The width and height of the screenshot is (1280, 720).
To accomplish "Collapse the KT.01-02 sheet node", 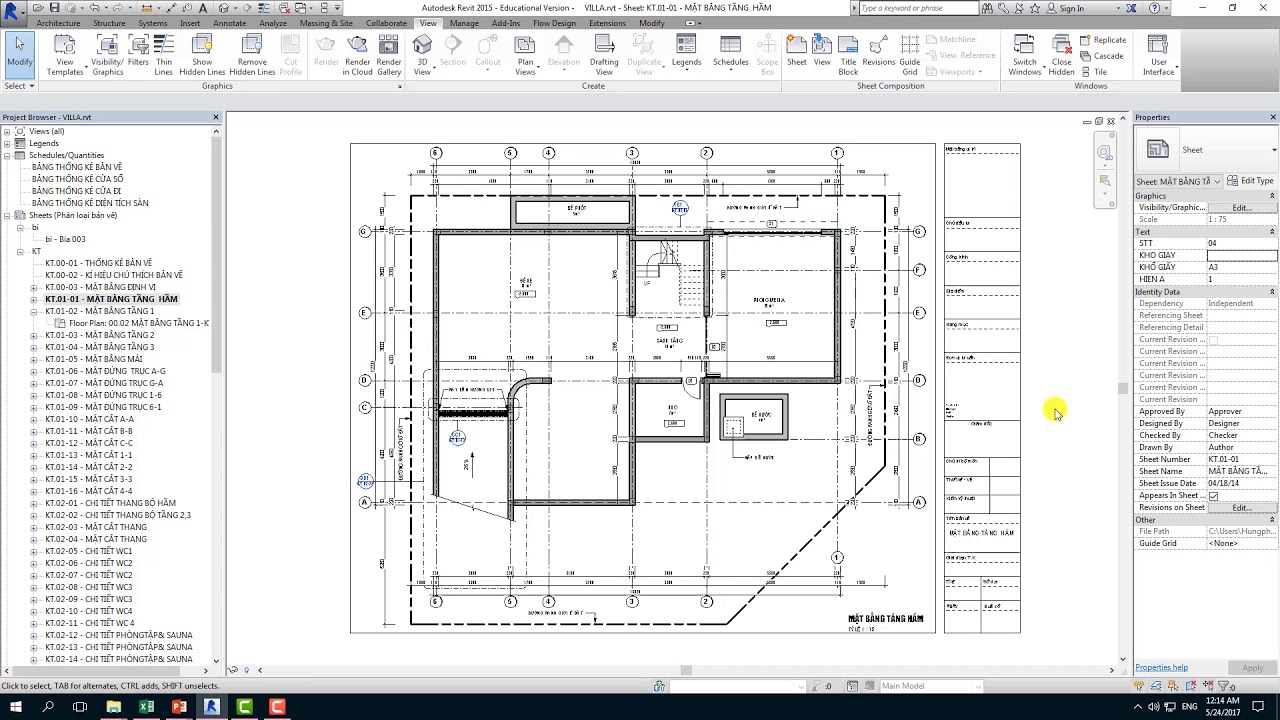I will coord(34,311).
